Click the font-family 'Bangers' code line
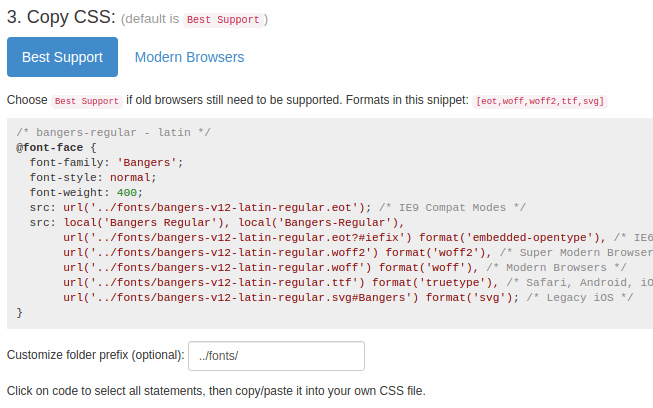 pos(106,162)
